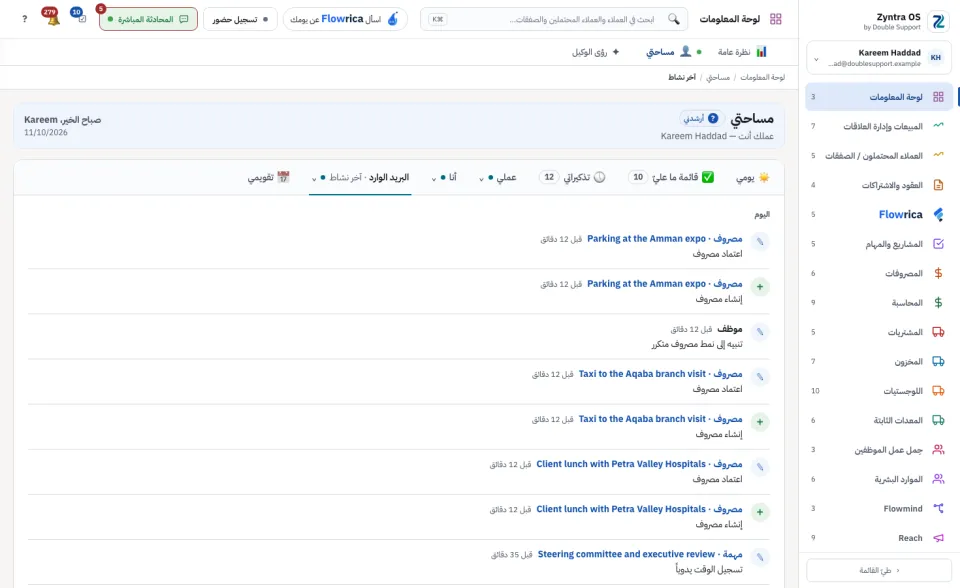Open the أنا tab dropdown
This screenshot has height=588, width=960.
click(x=433, y=178)
